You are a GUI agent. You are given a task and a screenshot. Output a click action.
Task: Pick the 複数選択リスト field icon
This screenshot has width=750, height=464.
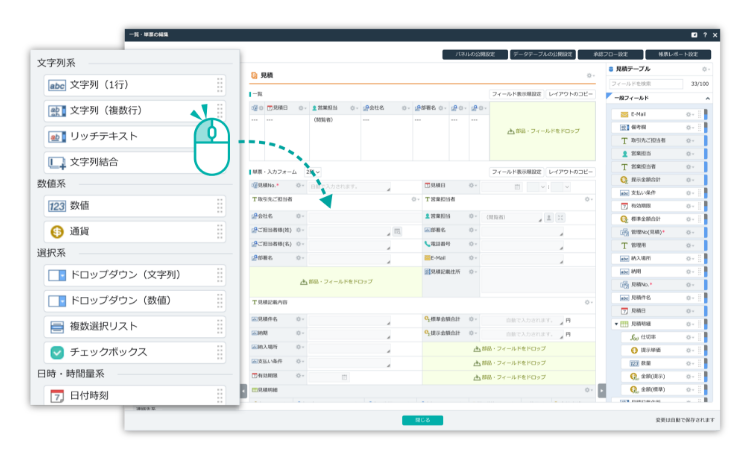point(56,326)
